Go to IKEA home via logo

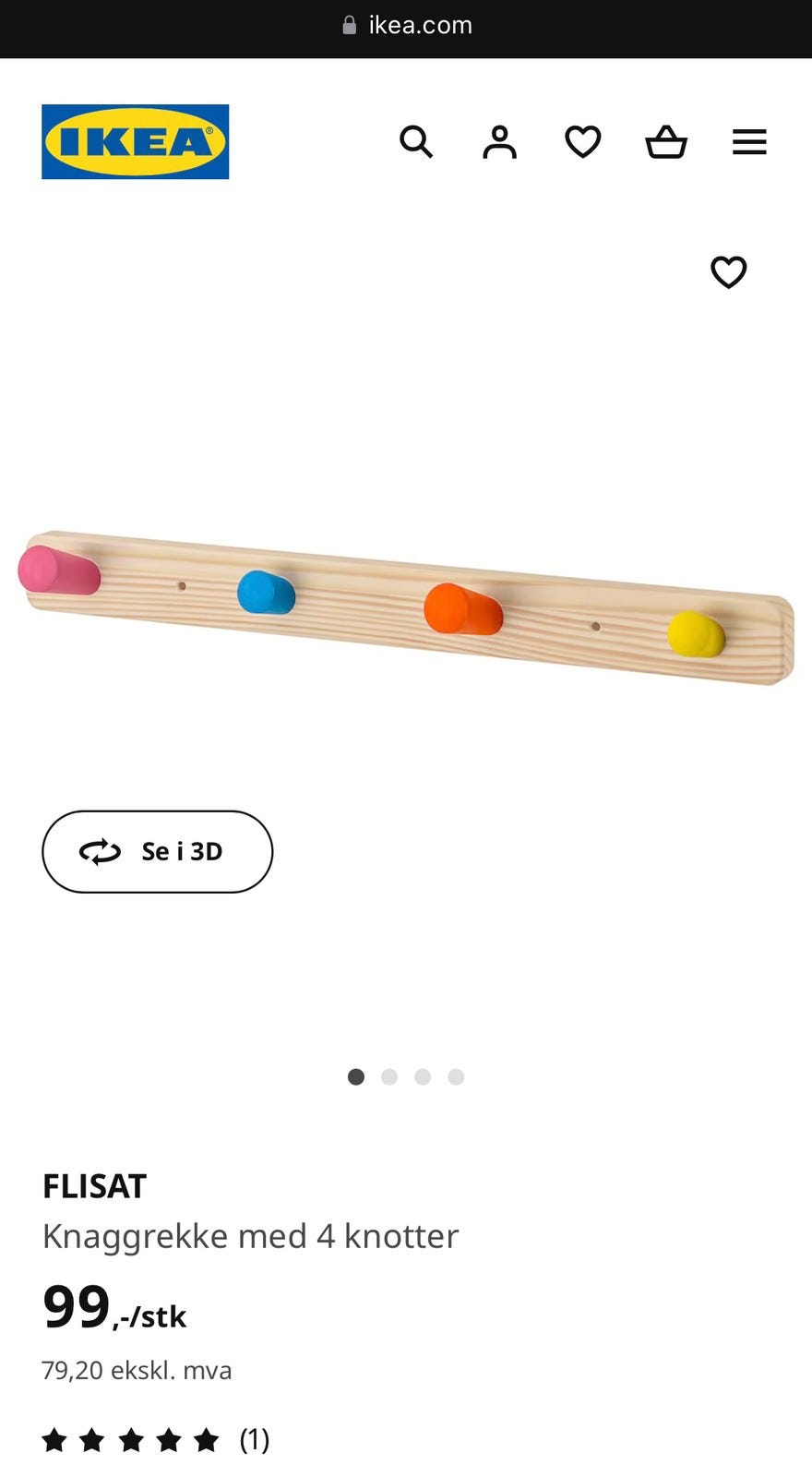pyautogui.click(x=135, y=141)
